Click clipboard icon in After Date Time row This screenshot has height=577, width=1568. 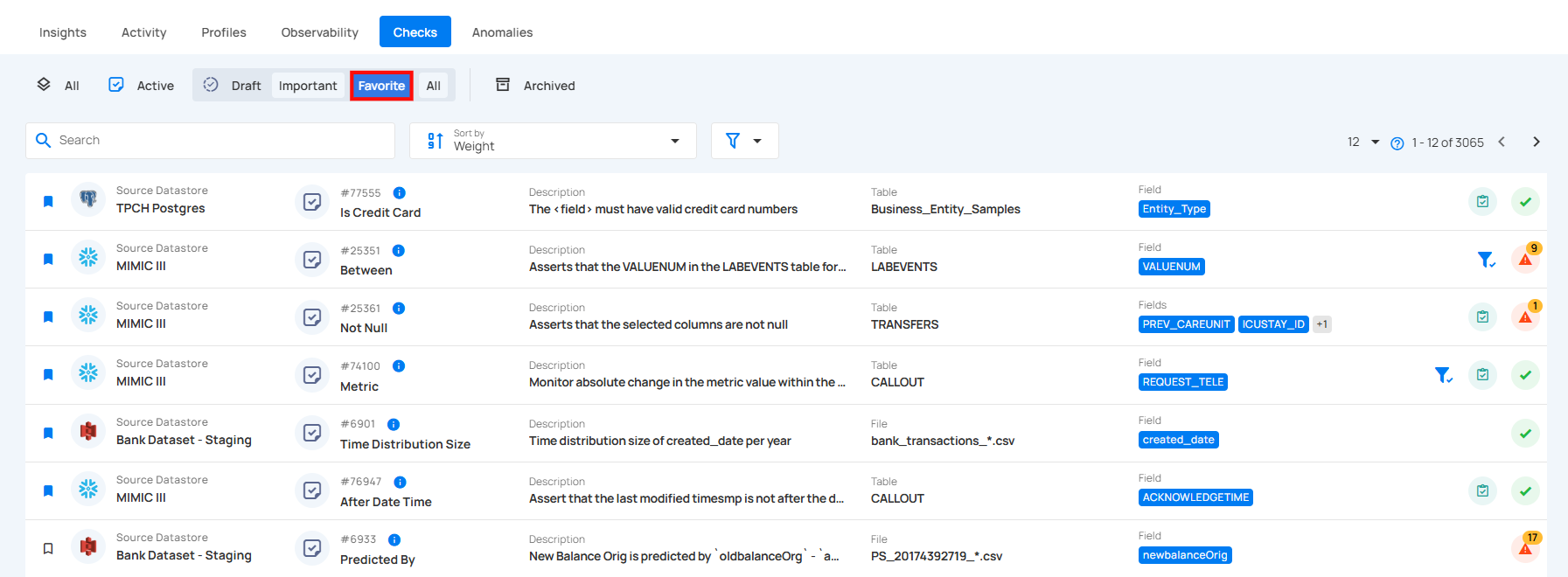(1482, 491)
